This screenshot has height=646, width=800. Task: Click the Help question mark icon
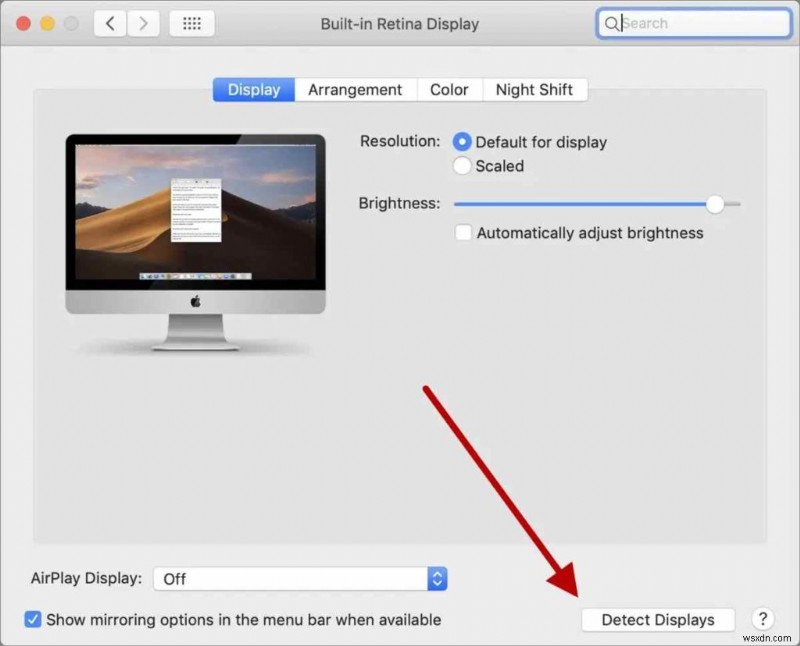762,619
